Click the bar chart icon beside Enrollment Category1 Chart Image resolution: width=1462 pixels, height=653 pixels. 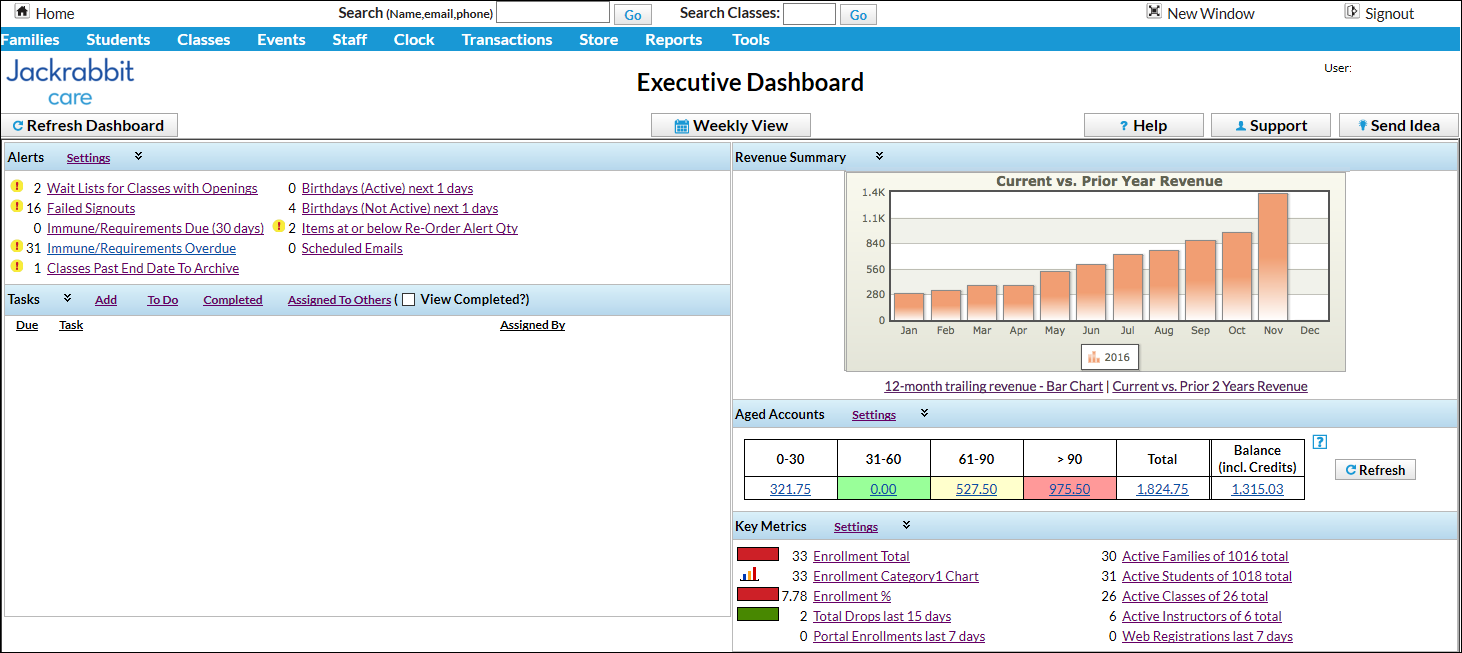coord(757,576)
